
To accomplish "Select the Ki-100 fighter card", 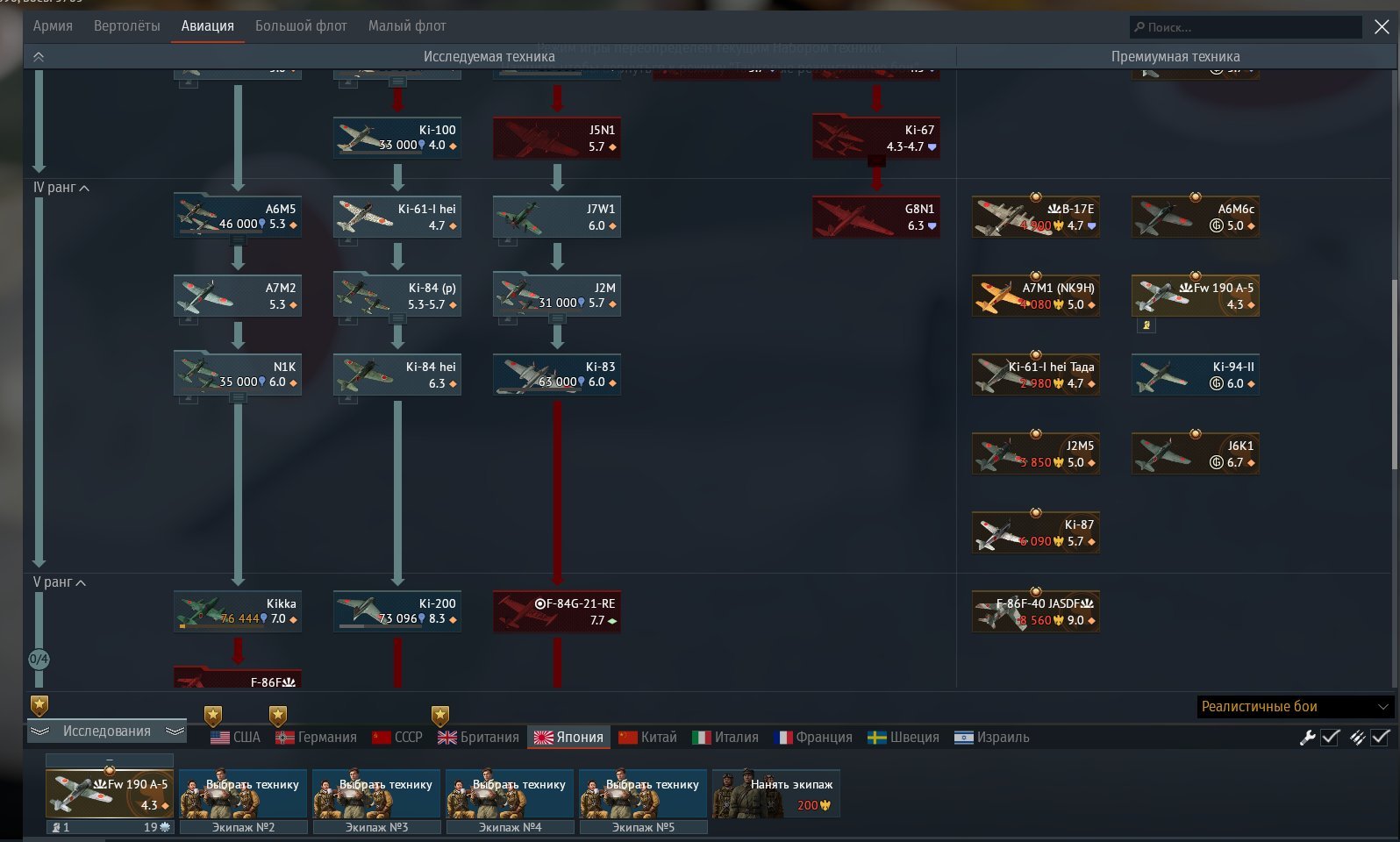I will (397, 138).
